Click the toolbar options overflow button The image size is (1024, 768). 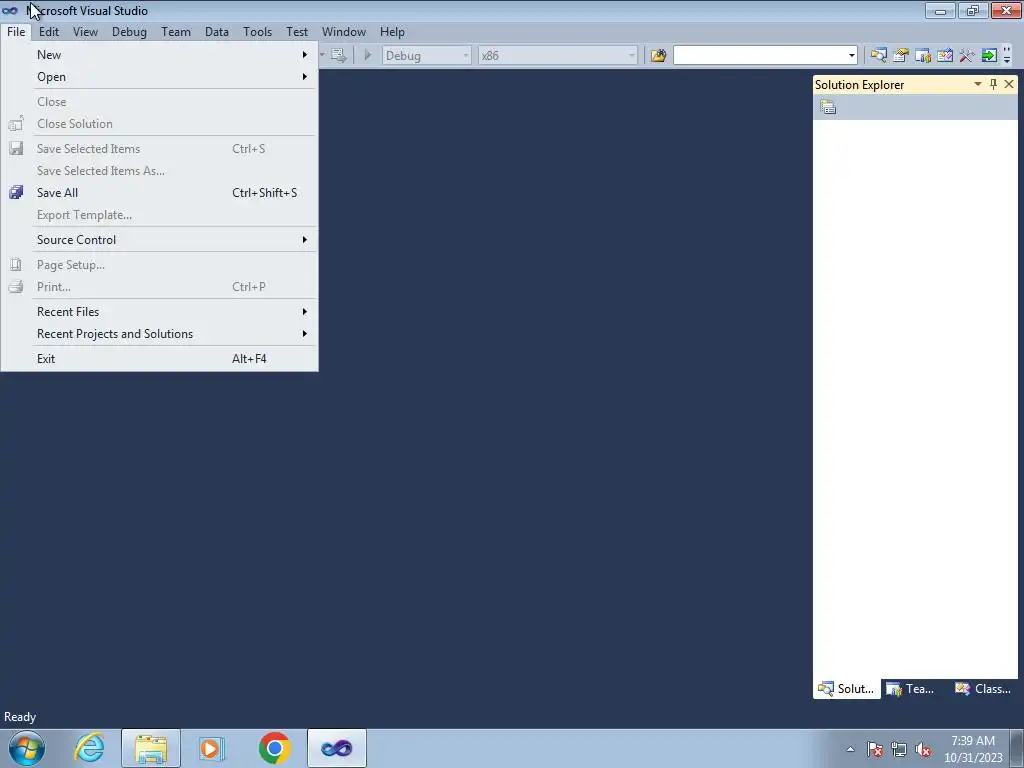point(1007,56)
